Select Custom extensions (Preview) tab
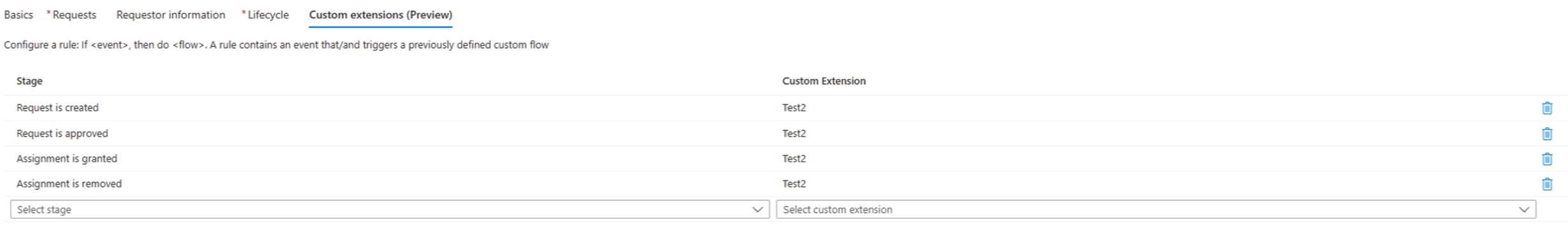The width and height of the screenshot is (1568, 238). (x=381, y=15)
